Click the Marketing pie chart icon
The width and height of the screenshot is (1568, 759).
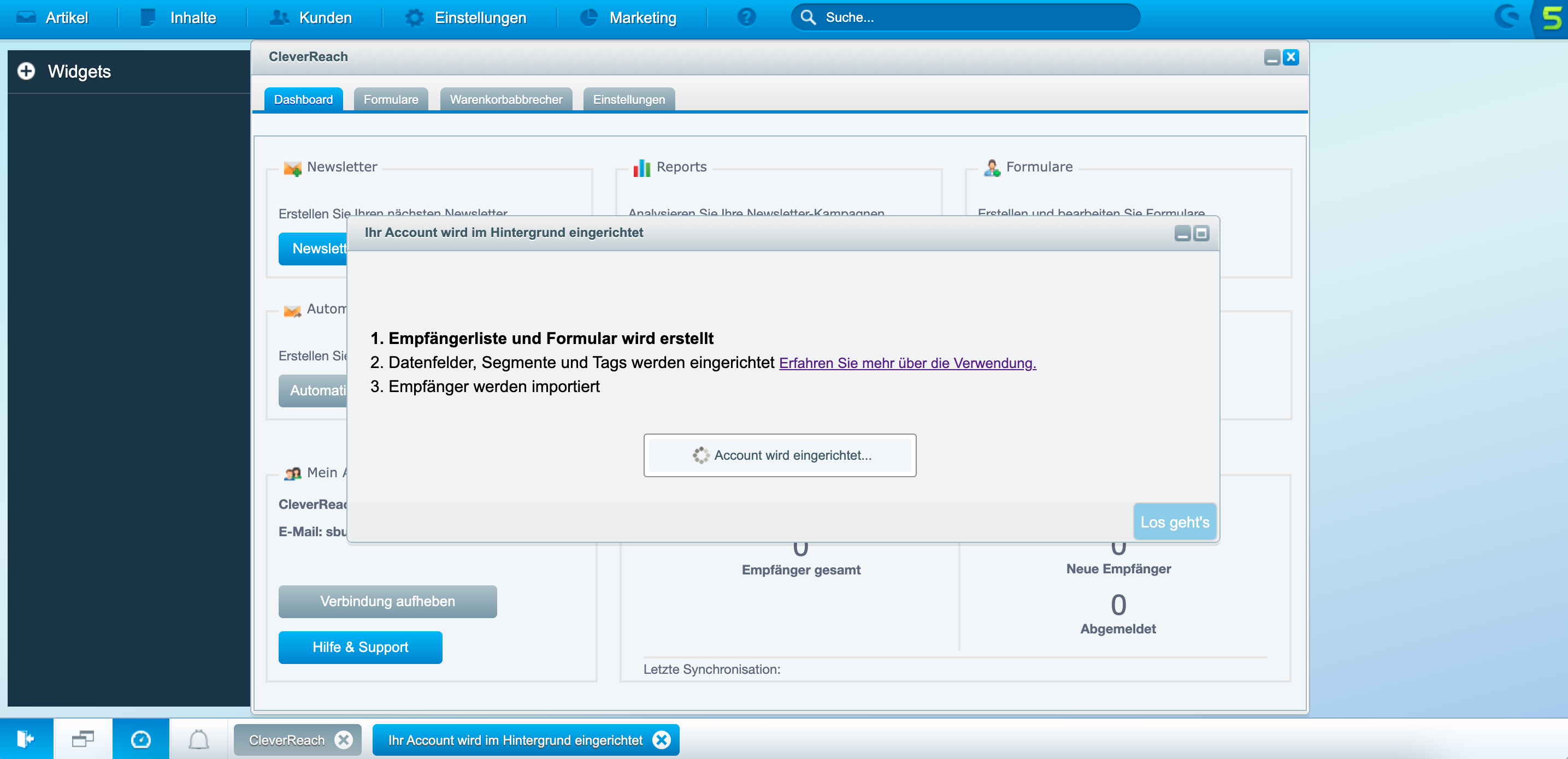[588, 17]
